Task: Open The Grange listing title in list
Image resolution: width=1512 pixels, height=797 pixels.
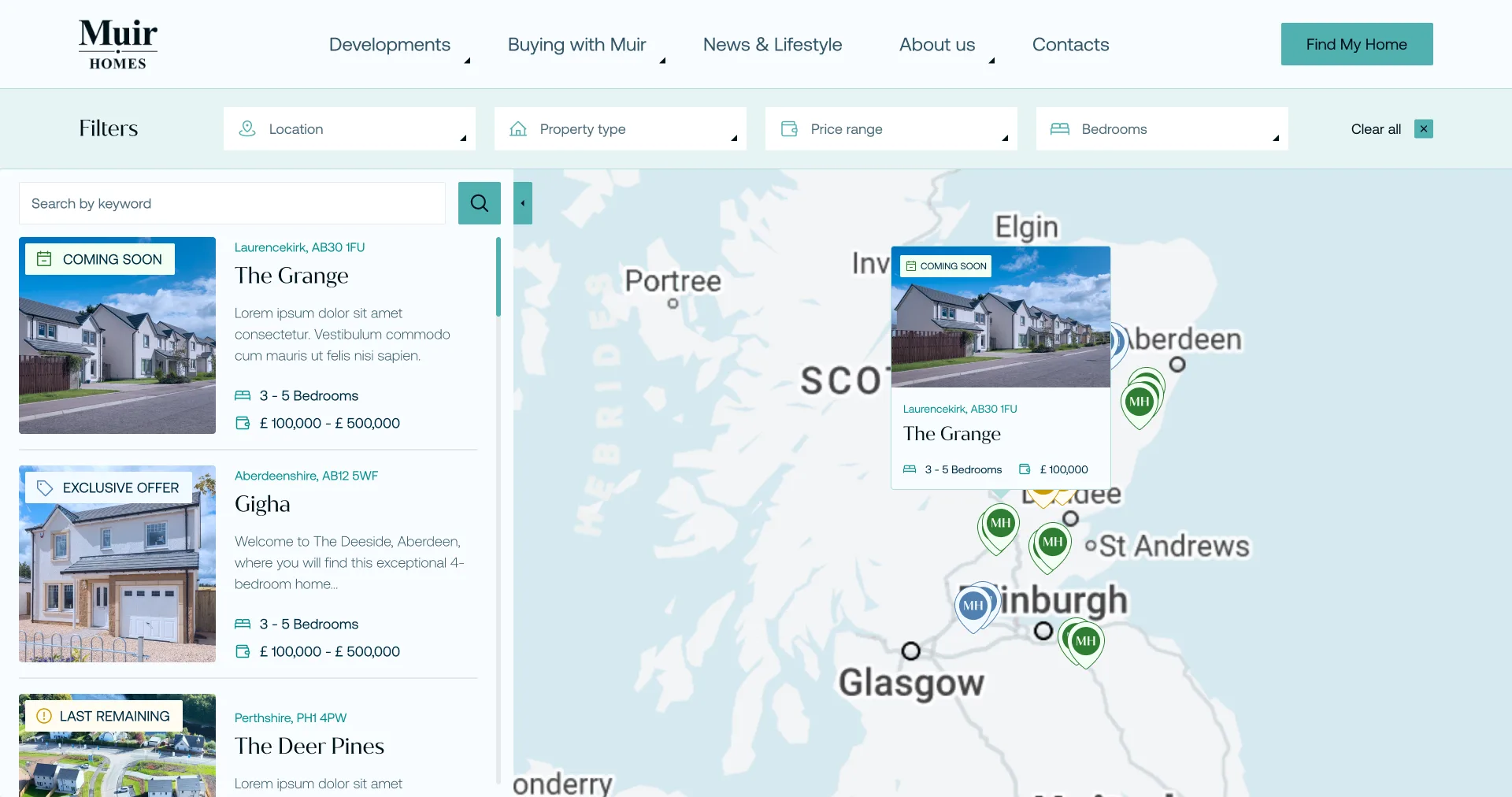Action: [291, 276]
